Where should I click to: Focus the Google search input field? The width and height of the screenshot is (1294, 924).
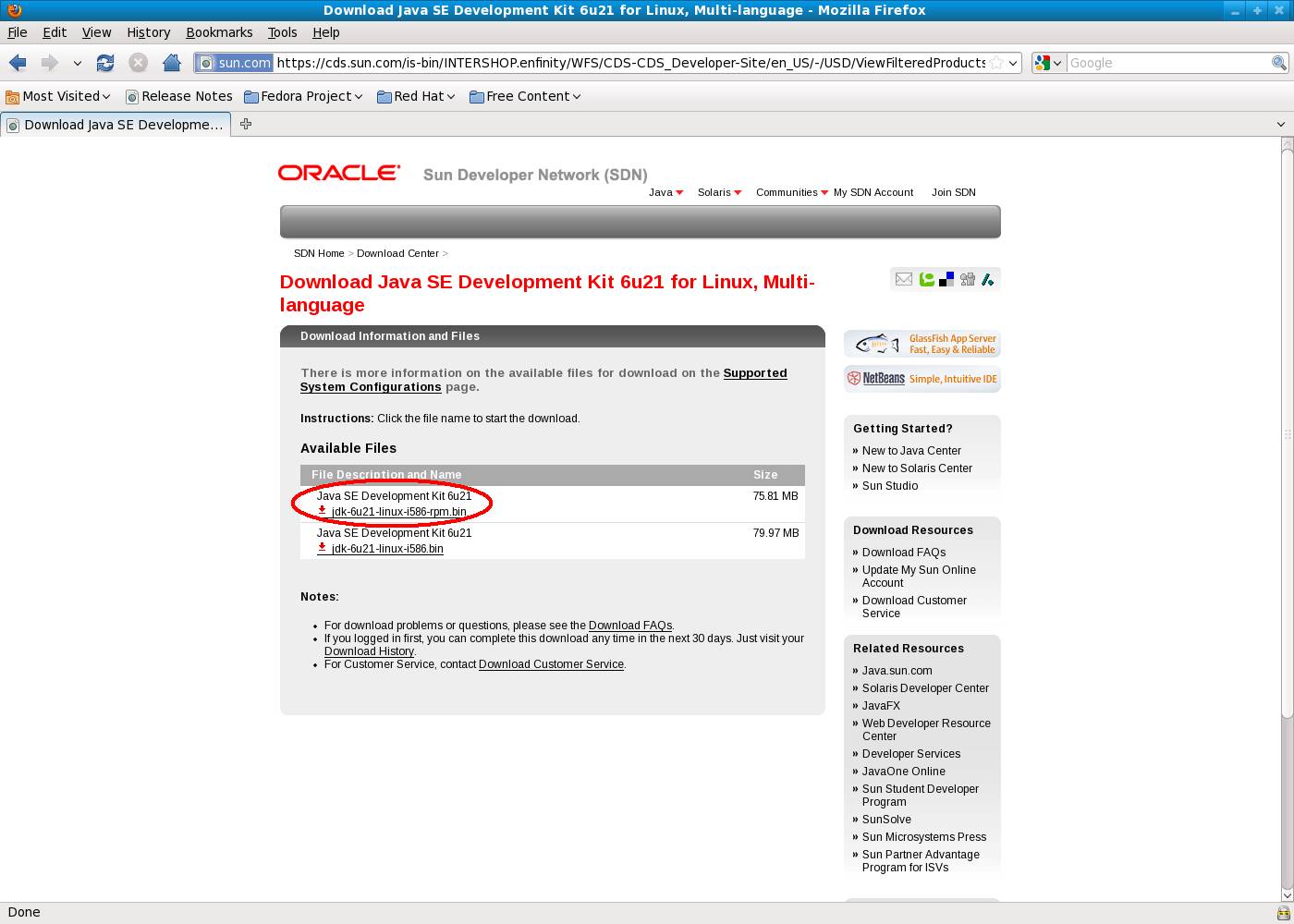click(x=1168, y=63)
